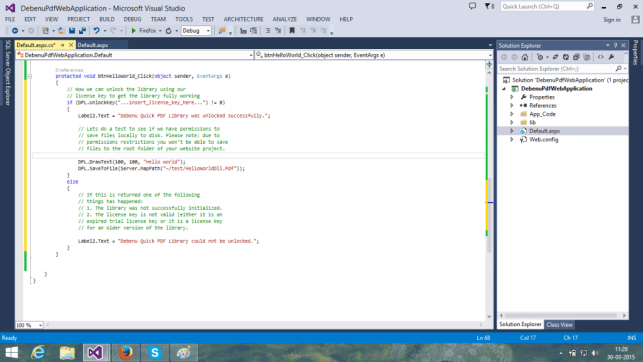The height and width of the screenshot is (362, 643).
Task: Toggle auto-hide pin of Solution Explorer
Action: tap(616, 45)
